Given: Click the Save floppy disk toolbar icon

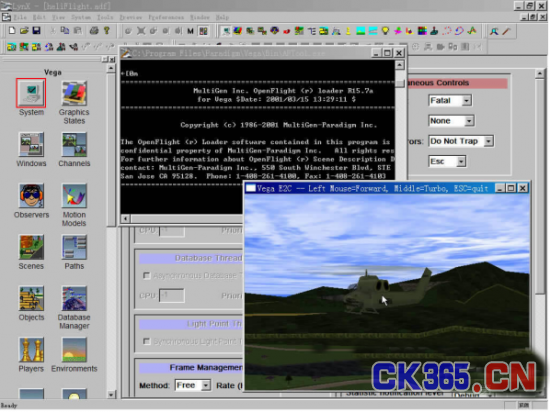Looking at the screenshot, I should [36, 31].
